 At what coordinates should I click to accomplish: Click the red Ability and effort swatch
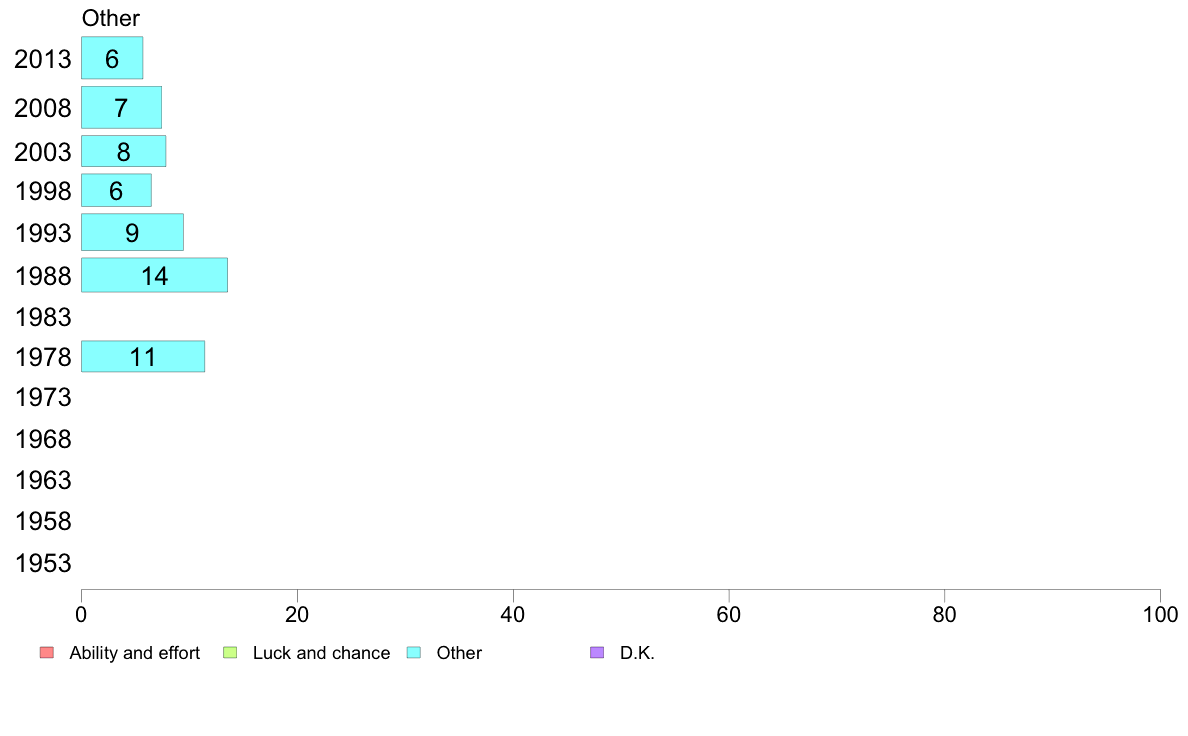tap(47, 653)
